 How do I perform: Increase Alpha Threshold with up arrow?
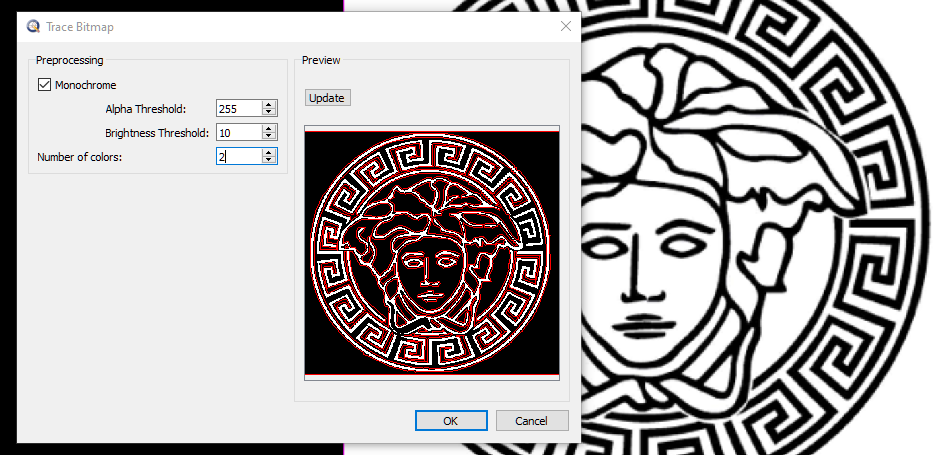tap(269, 104)
